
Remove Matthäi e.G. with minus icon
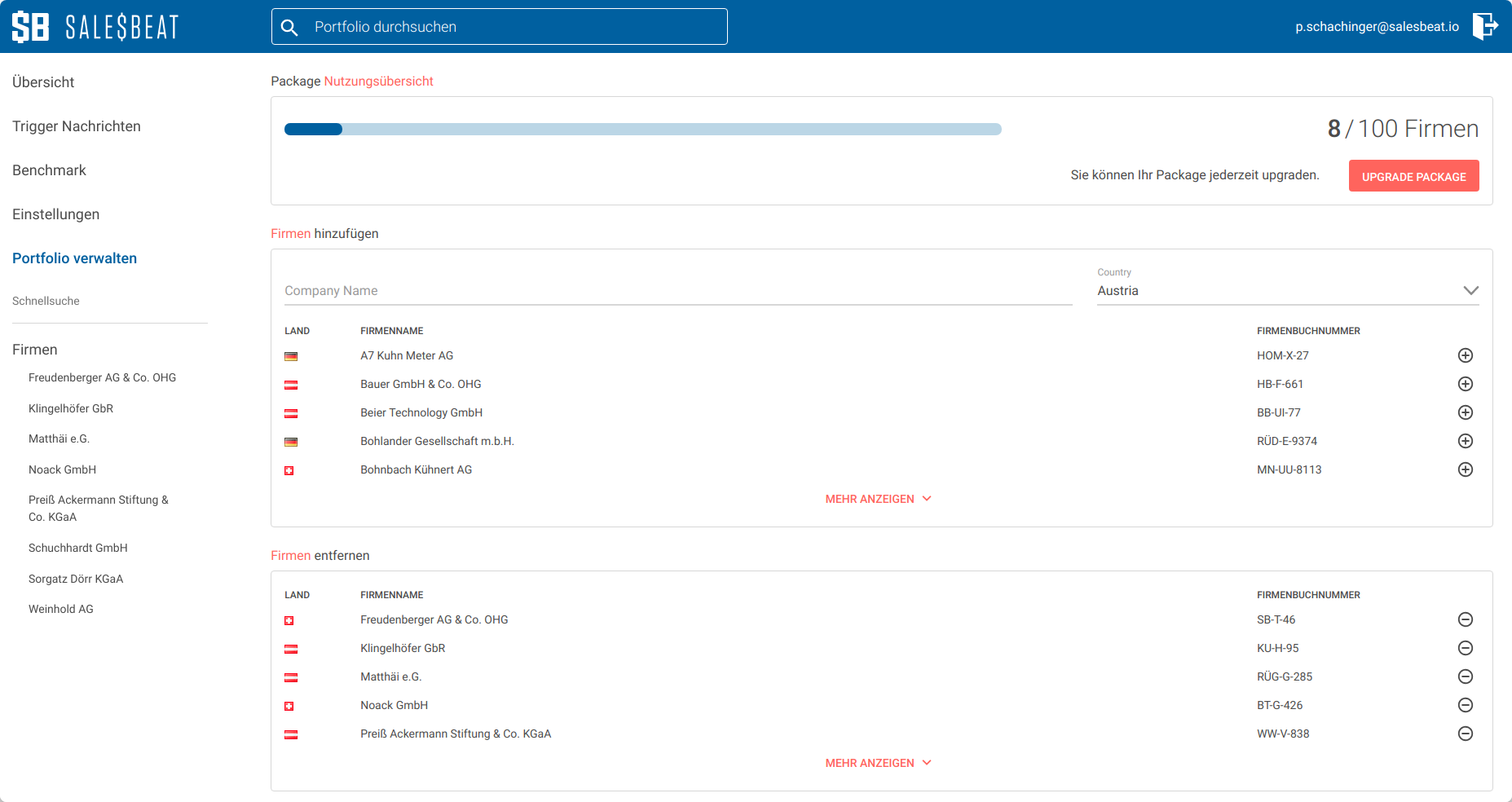click(x=1465, y=676)
